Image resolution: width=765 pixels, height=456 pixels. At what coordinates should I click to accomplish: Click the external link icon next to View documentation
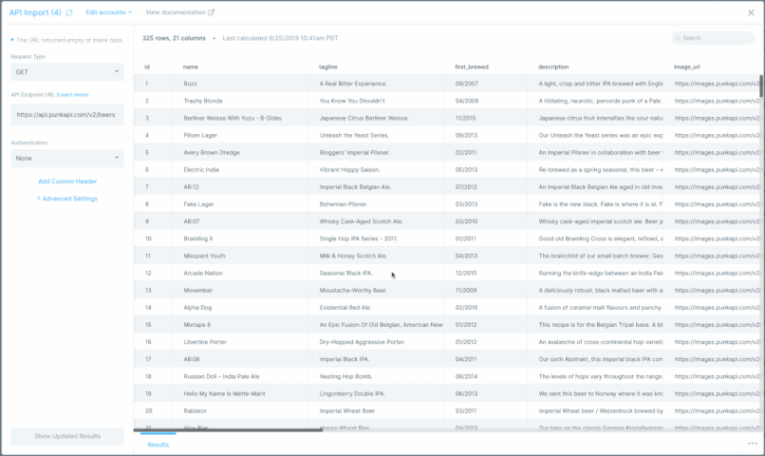tap(211, 13)
